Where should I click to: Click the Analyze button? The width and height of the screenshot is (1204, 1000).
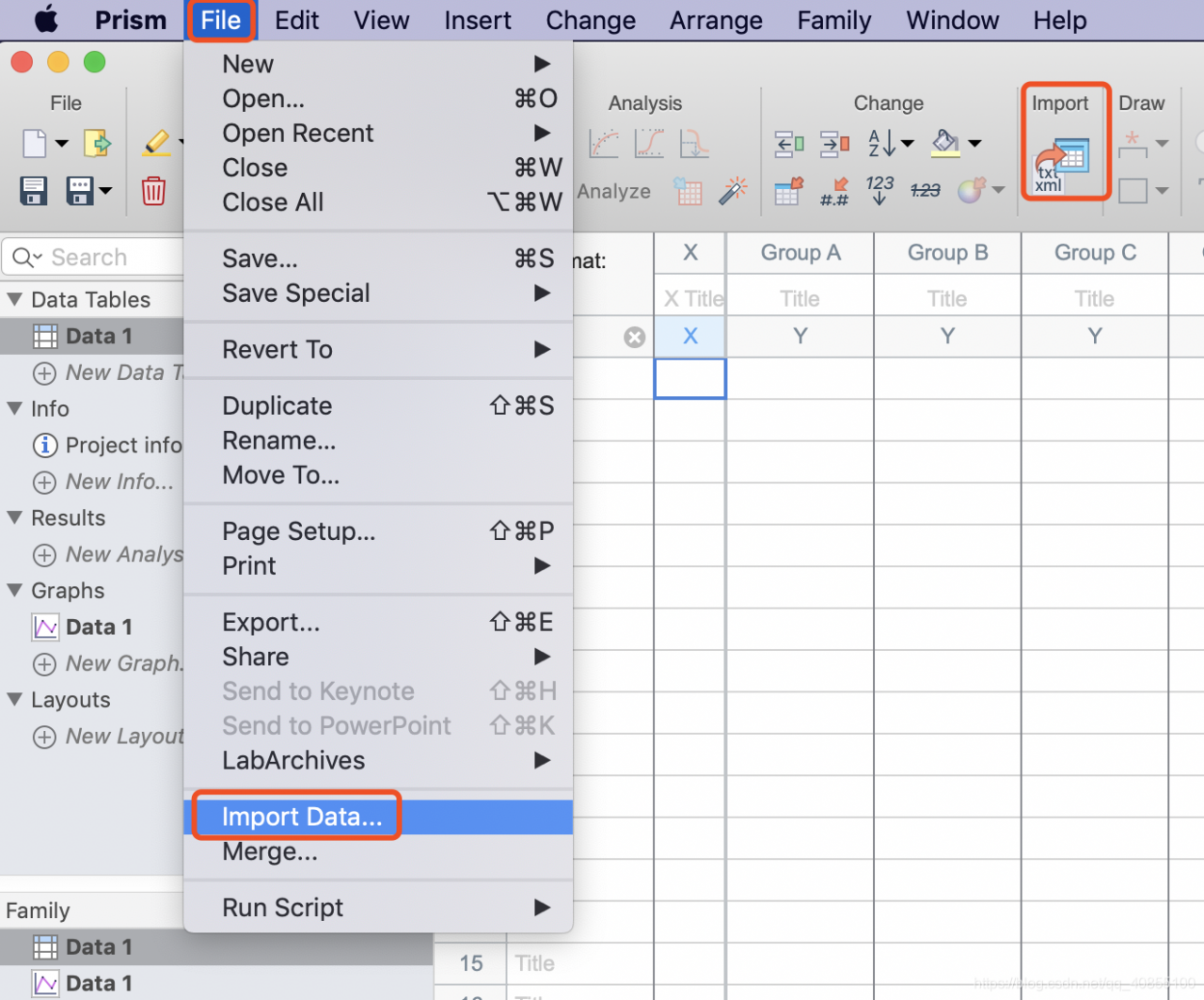click(x=613, y=191)
